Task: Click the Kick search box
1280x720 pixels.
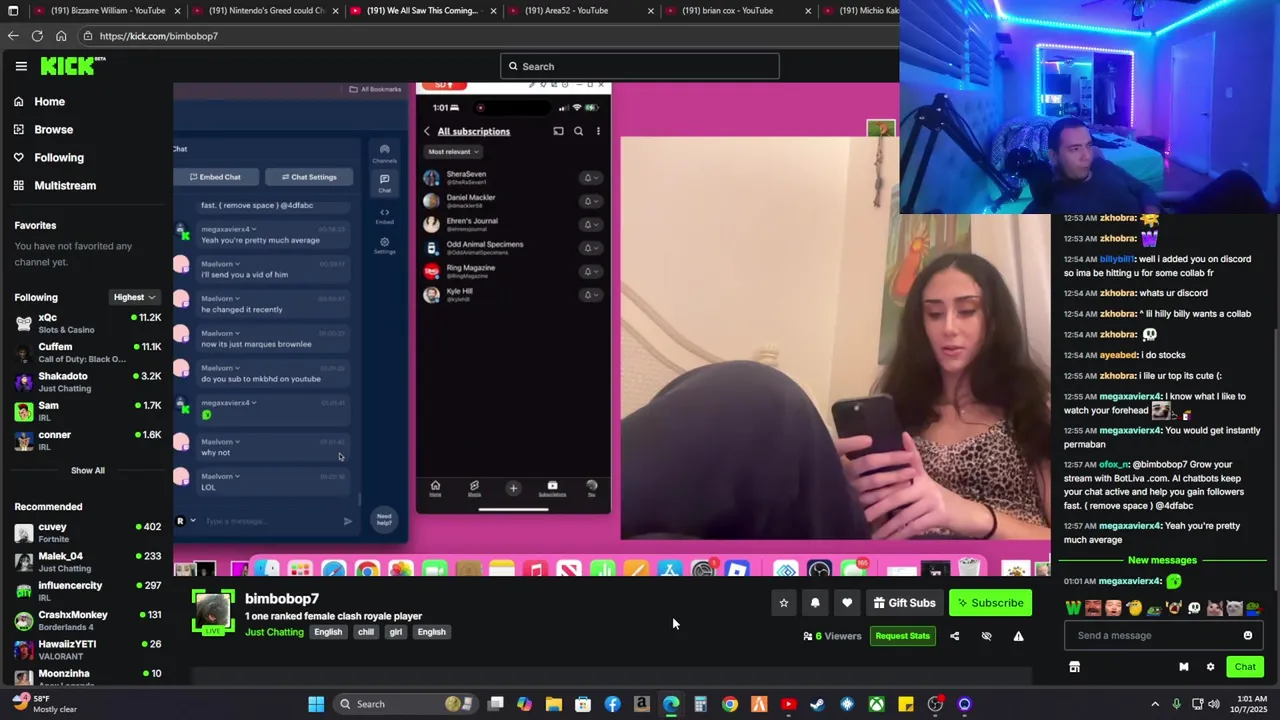Action: (639, 66)
